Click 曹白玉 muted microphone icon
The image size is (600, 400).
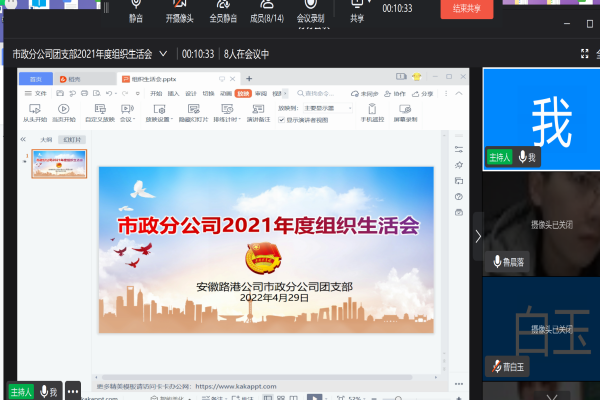click(497, 367)
